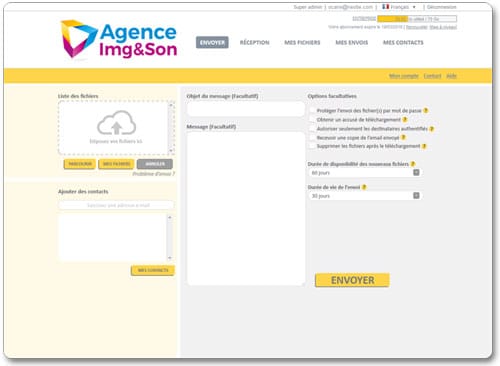500x366 pixels.
Task: Switch to the MES ENVOIS tab
Action: [x=352, y=42]
